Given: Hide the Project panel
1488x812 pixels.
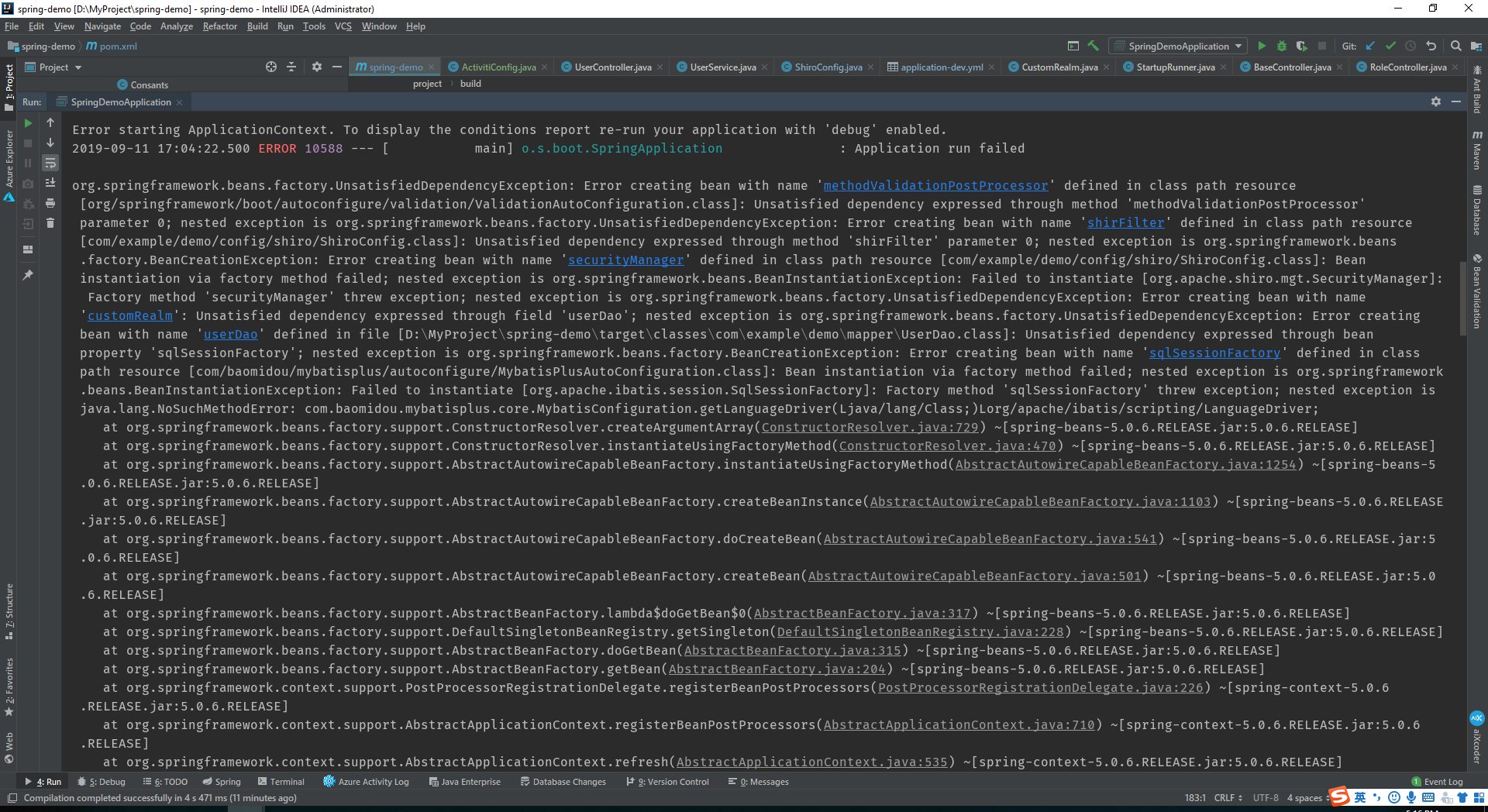Looking at the screenshot, I should pyautogui.click(x=336, y=67).
